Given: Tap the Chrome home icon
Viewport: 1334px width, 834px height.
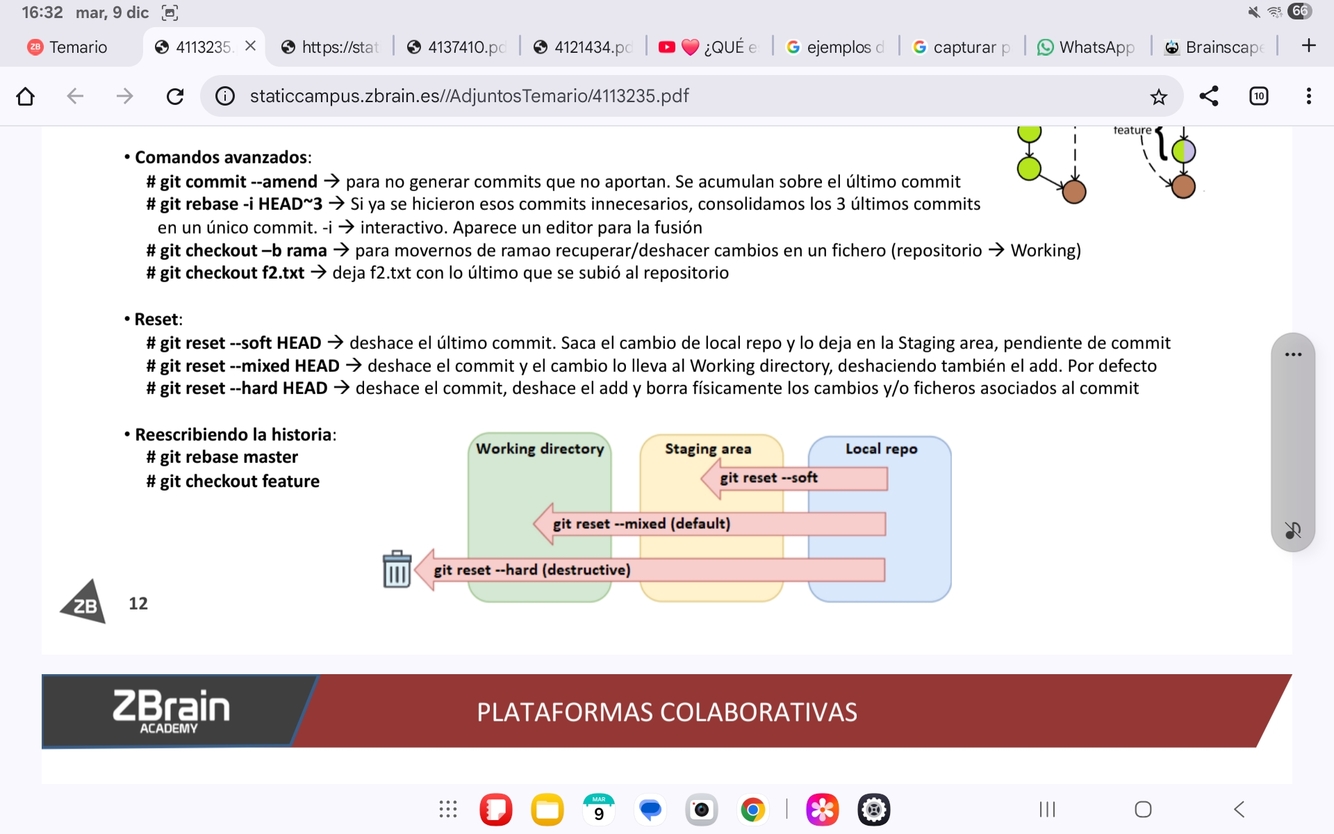Looking at the screenshot, I should pos(25,96).
